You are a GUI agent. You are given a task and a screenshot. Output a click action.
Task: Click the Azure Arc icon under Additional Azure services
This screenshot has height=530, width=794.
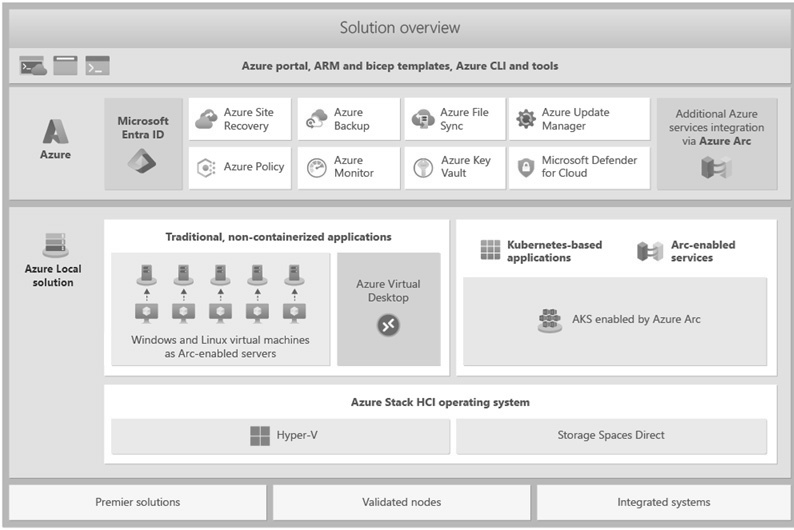(717, 167)
